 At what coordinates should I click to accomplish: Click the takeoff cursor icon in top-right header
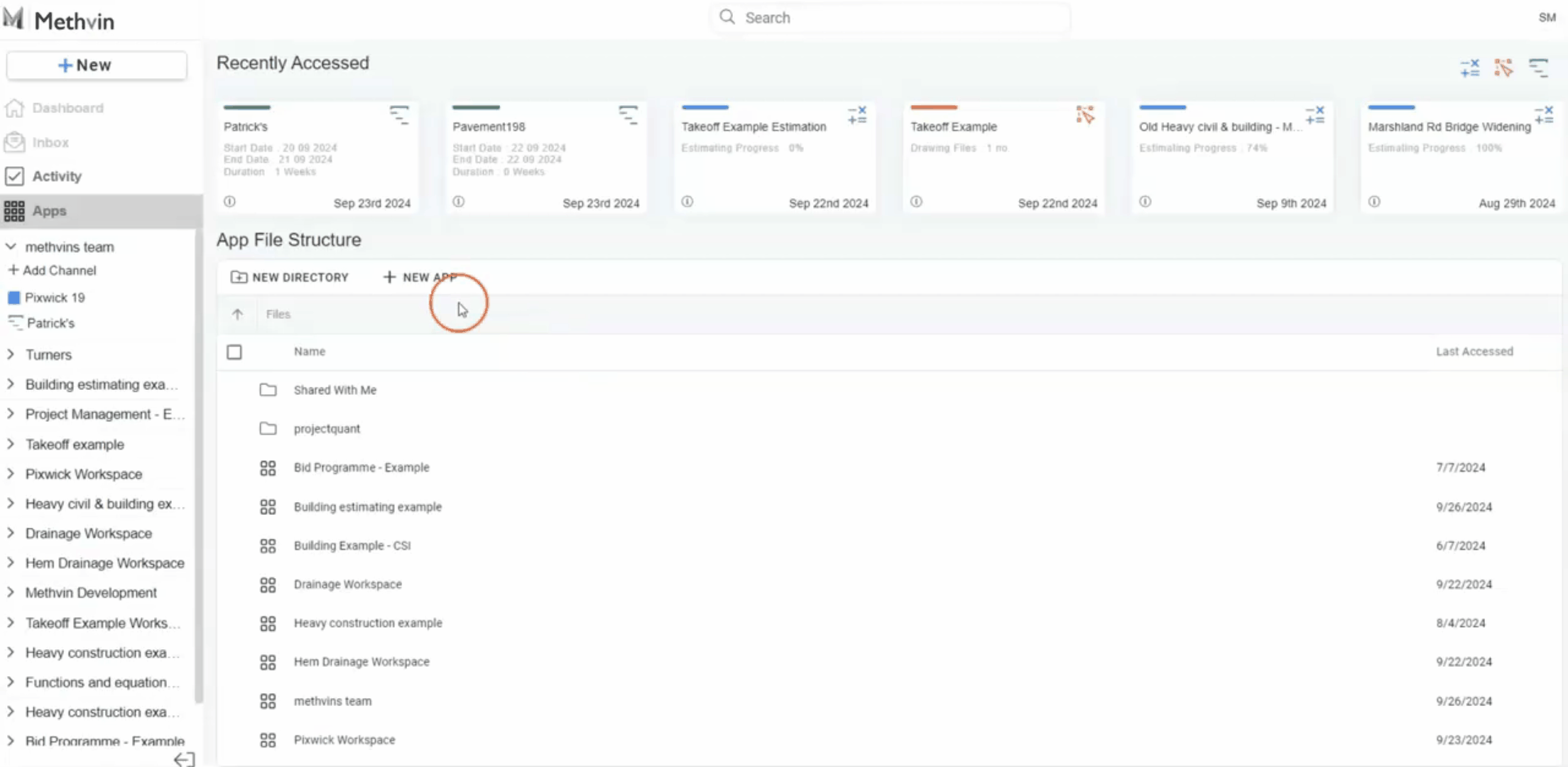click(1503, 68)
